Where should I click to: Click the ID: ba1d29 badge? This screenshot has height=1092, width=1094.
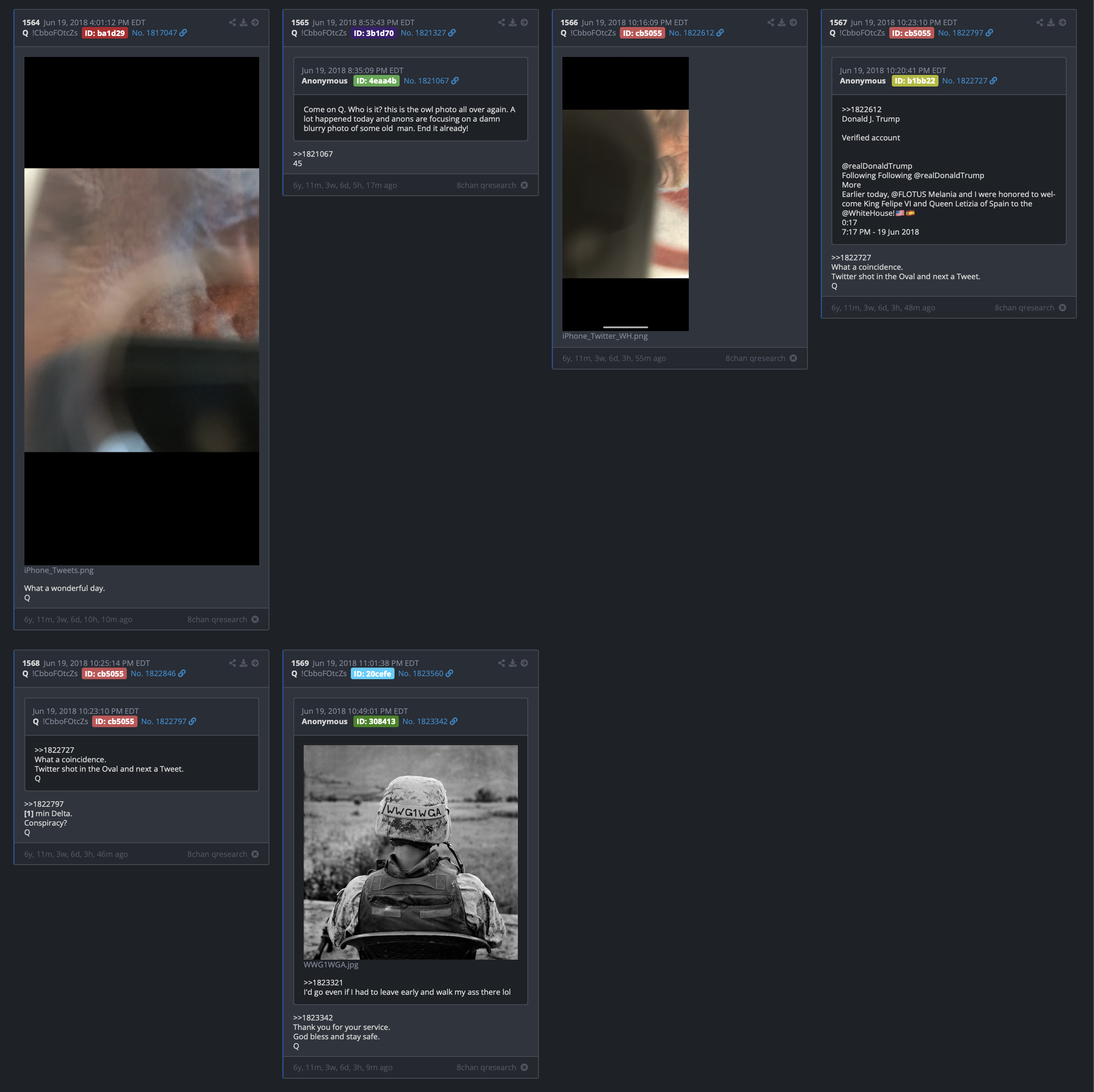coord(105,33)
